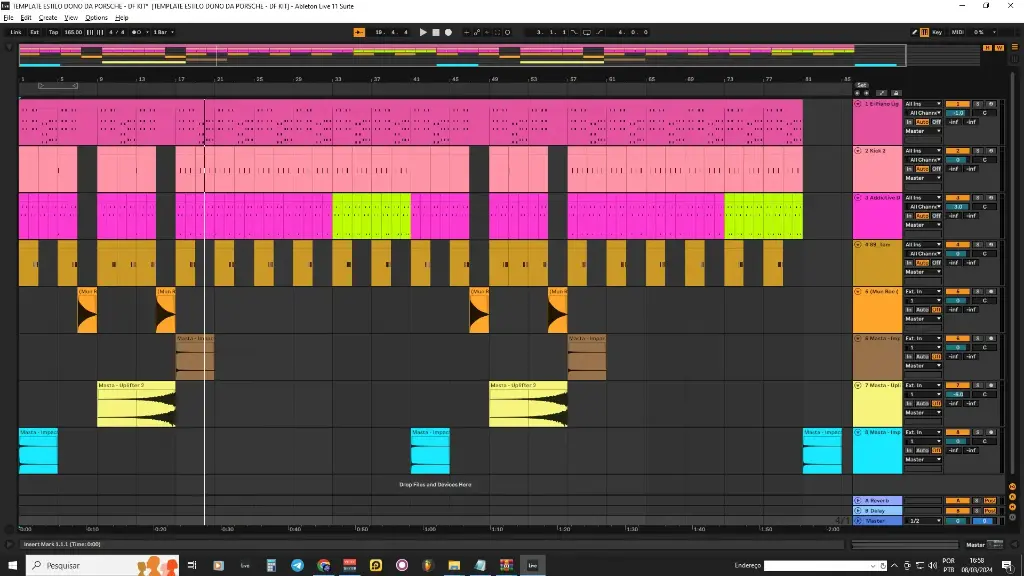This screenshot has height=576, width=1024.
Task: Click the Link button
Action: (16, 32)
